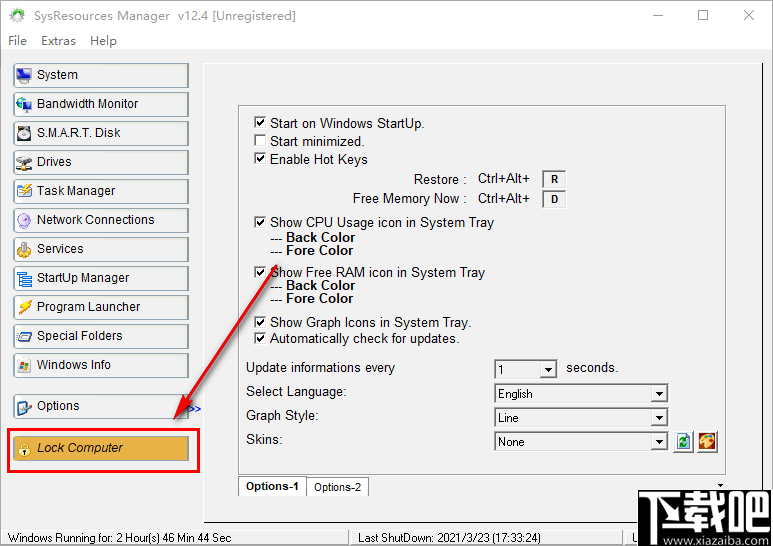Screen dimensions: 773x546
Task: Open the Extras menu
Action: [58, 40]
